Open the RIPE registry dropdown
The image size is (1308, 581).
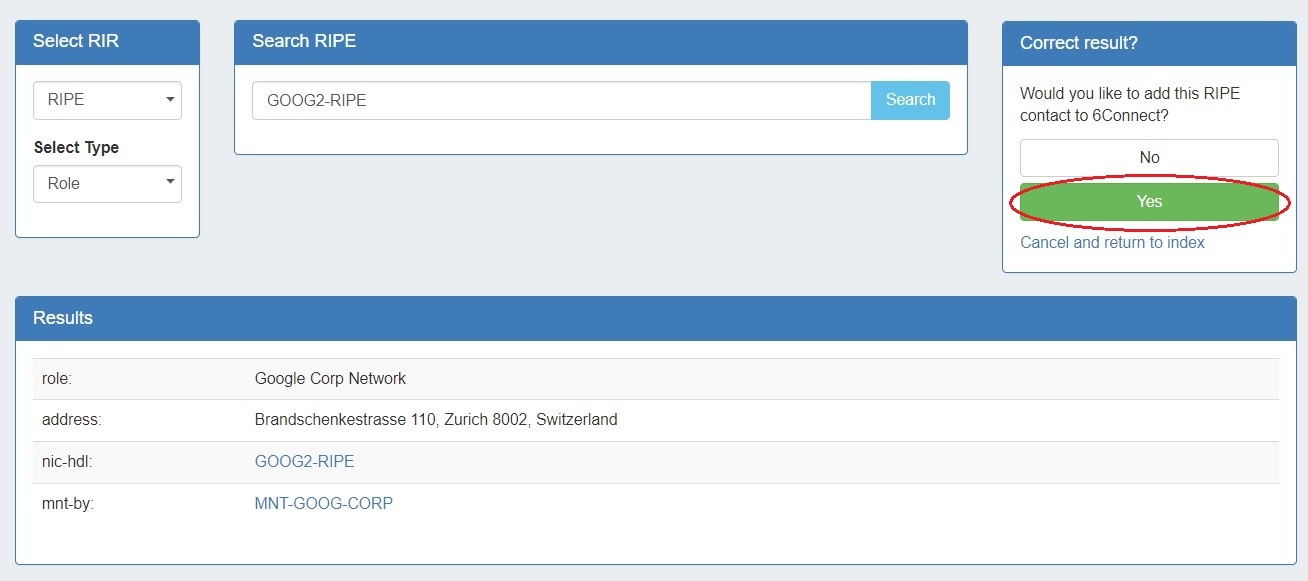[107, 100]
